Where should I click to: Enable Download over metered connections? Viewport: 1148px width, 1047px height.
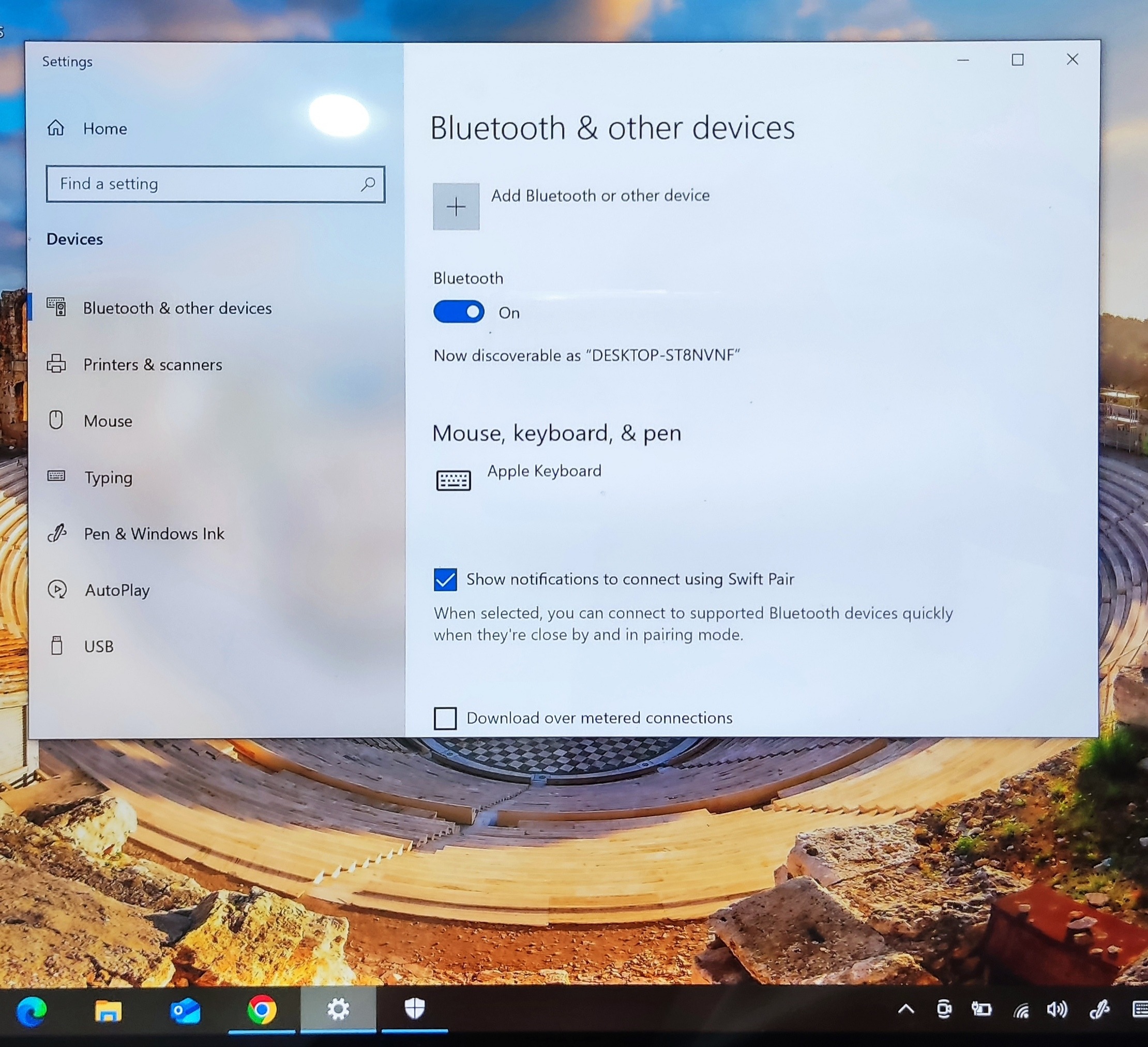pyautogui.click(x=445, y=719)
